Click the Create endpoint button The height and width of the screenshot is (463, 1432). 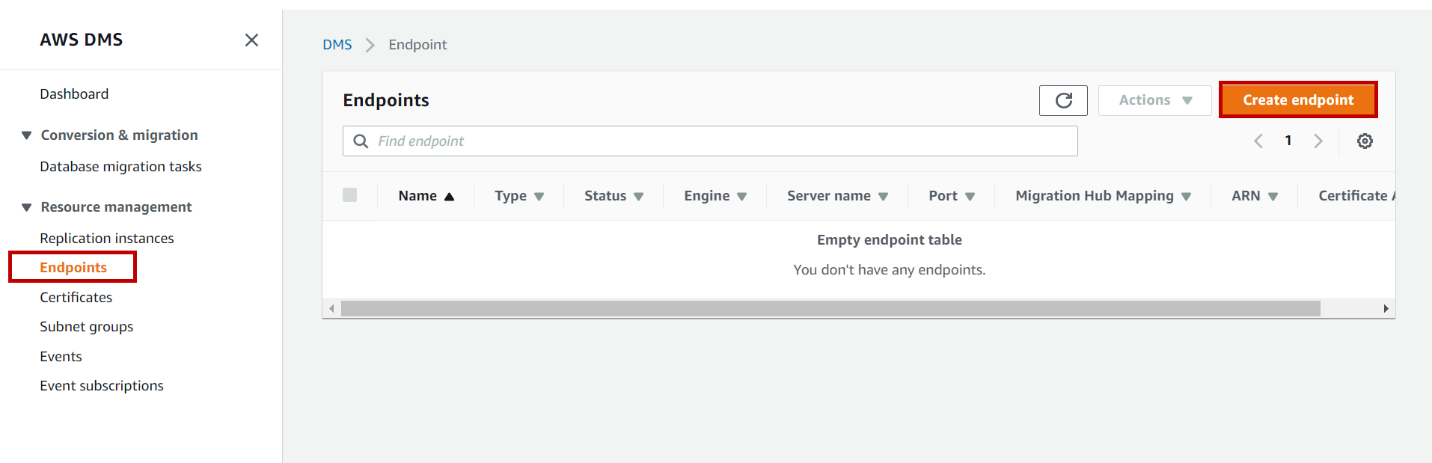click(x=1298, y=100)
